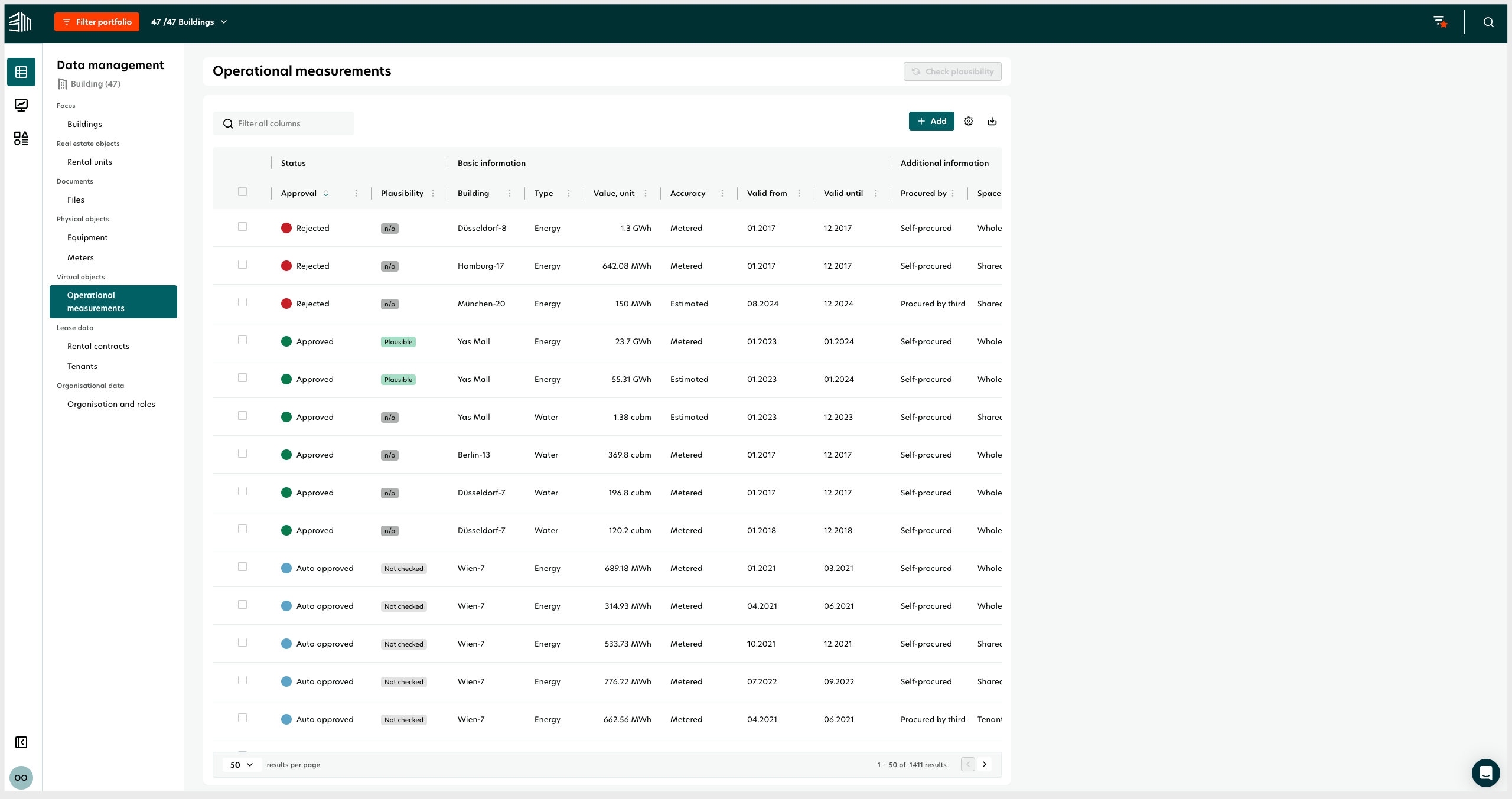
Task: Select the Wien-7 662.56 MWh row checkbox
Action: pos(242,718)
